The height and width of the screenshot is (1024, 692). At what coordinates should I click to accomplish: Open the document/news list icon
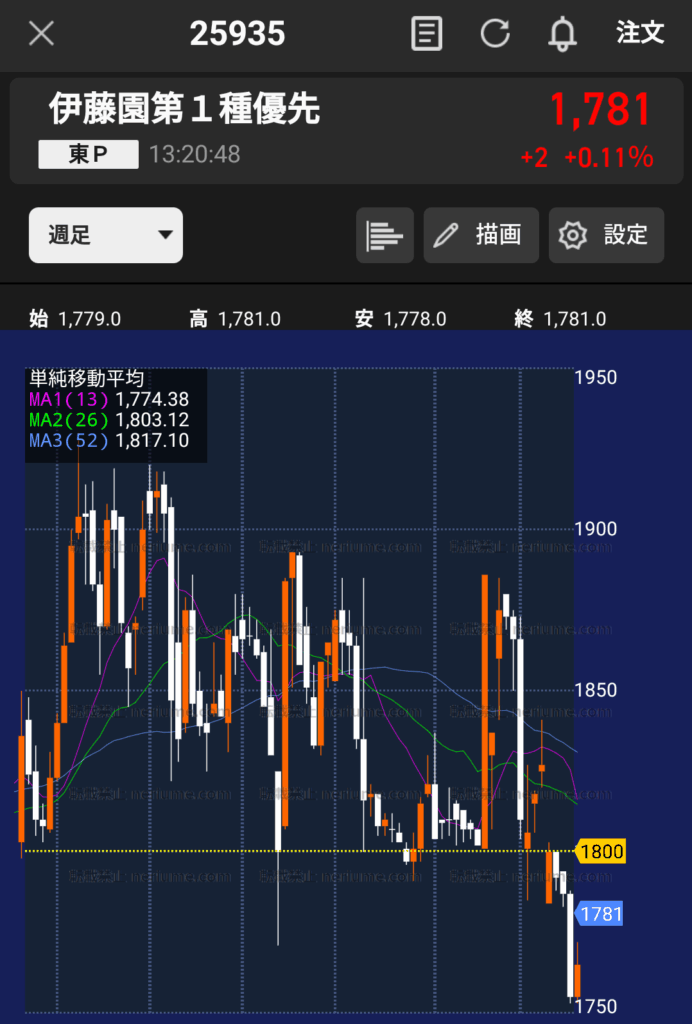(426, 33)
